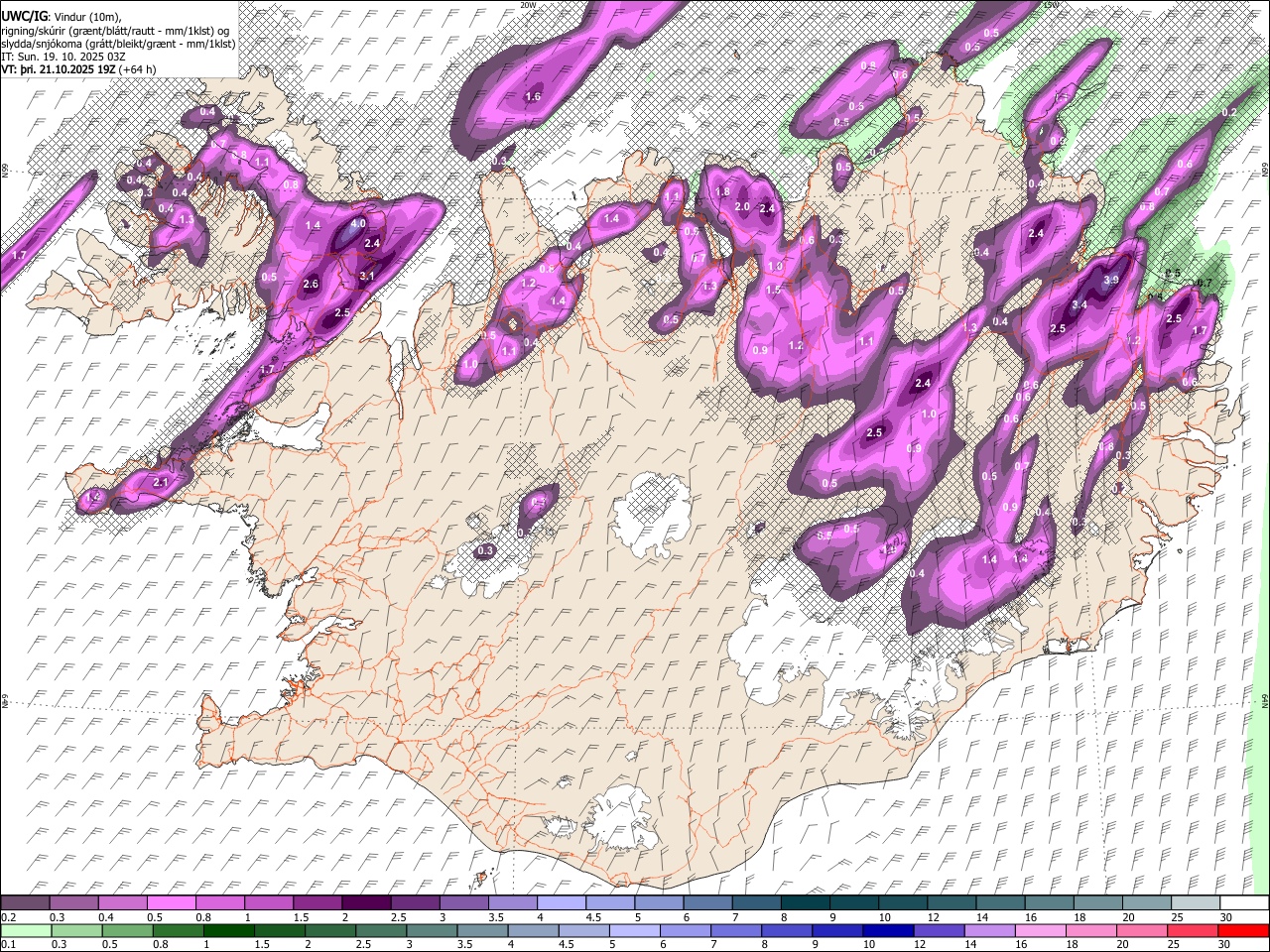Select the light lavender 4–4.5 swatch, upper legend
Image resolution: width=1270 pixels, height=952 pixels.
point(562,903)
